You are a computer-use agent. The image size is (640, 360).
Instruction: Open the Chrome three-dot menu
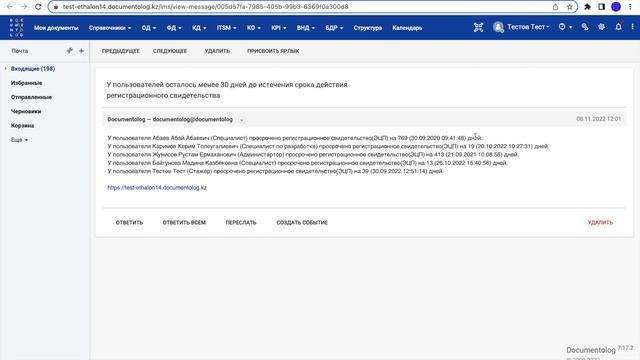pos(631,7)
